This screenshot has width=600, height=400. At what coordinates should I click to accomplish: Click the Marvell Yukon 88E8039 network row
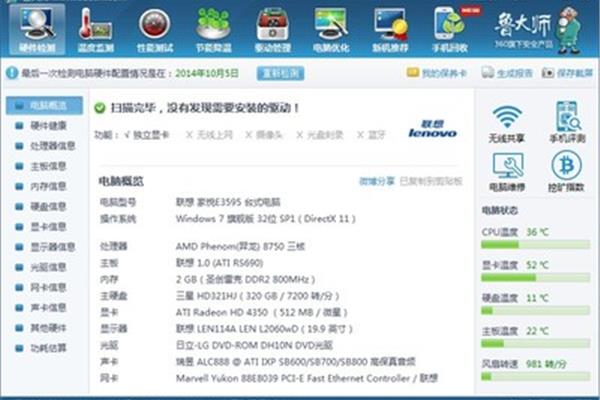coord(269,378)
